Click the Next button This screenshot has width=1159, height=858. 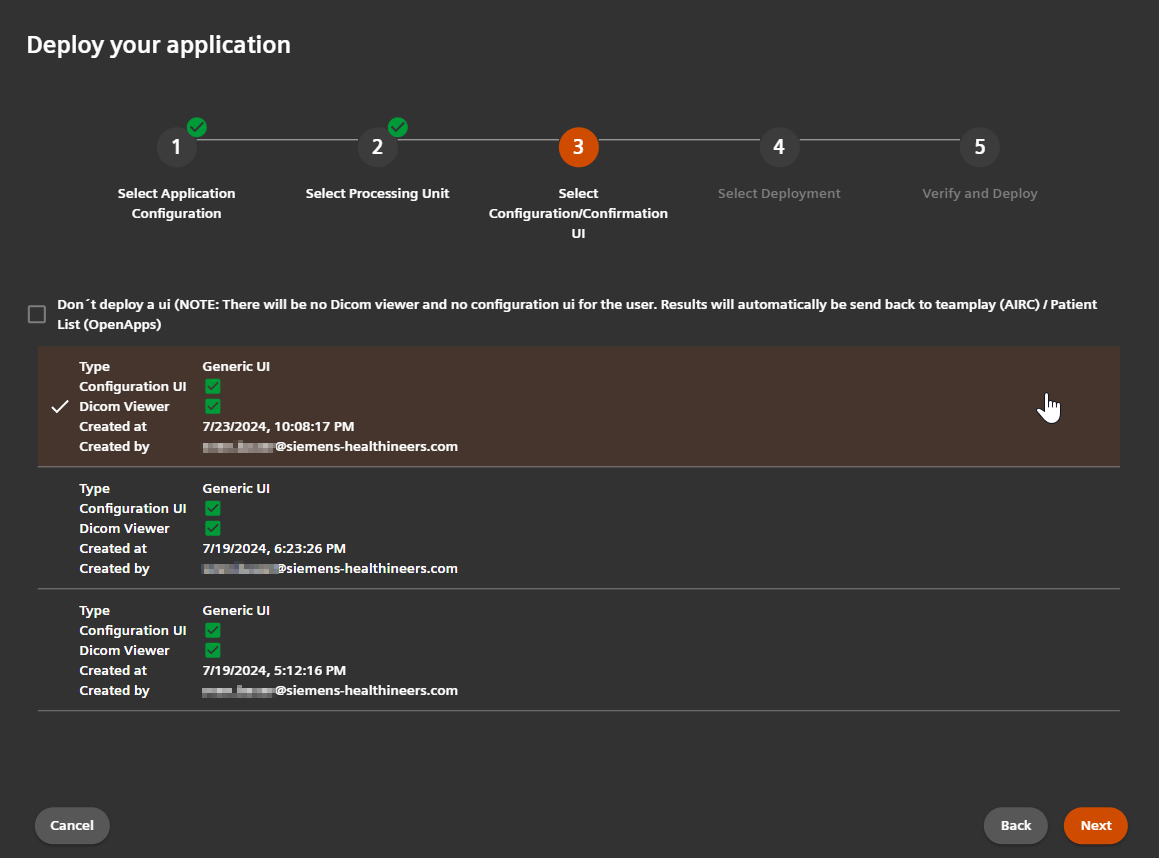coord(1095,825)
